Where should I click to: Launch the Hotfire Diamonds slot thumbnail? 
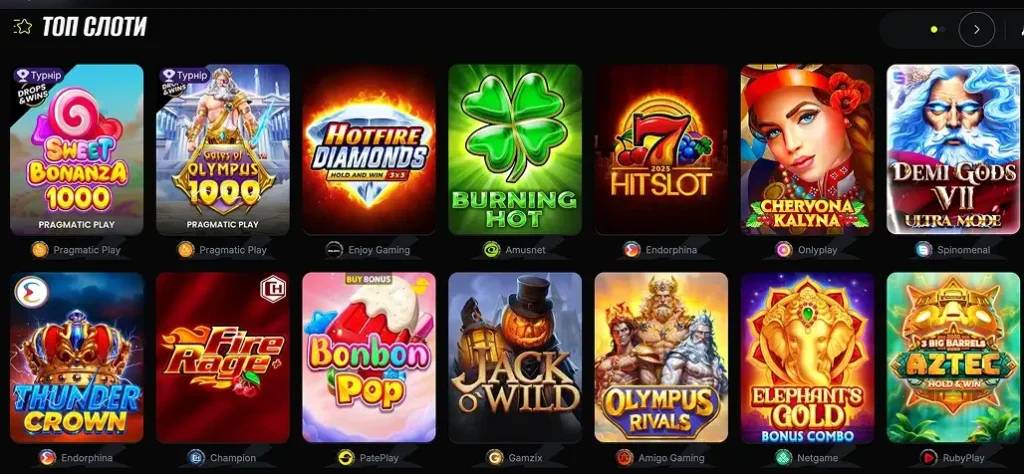click(369, 149)
